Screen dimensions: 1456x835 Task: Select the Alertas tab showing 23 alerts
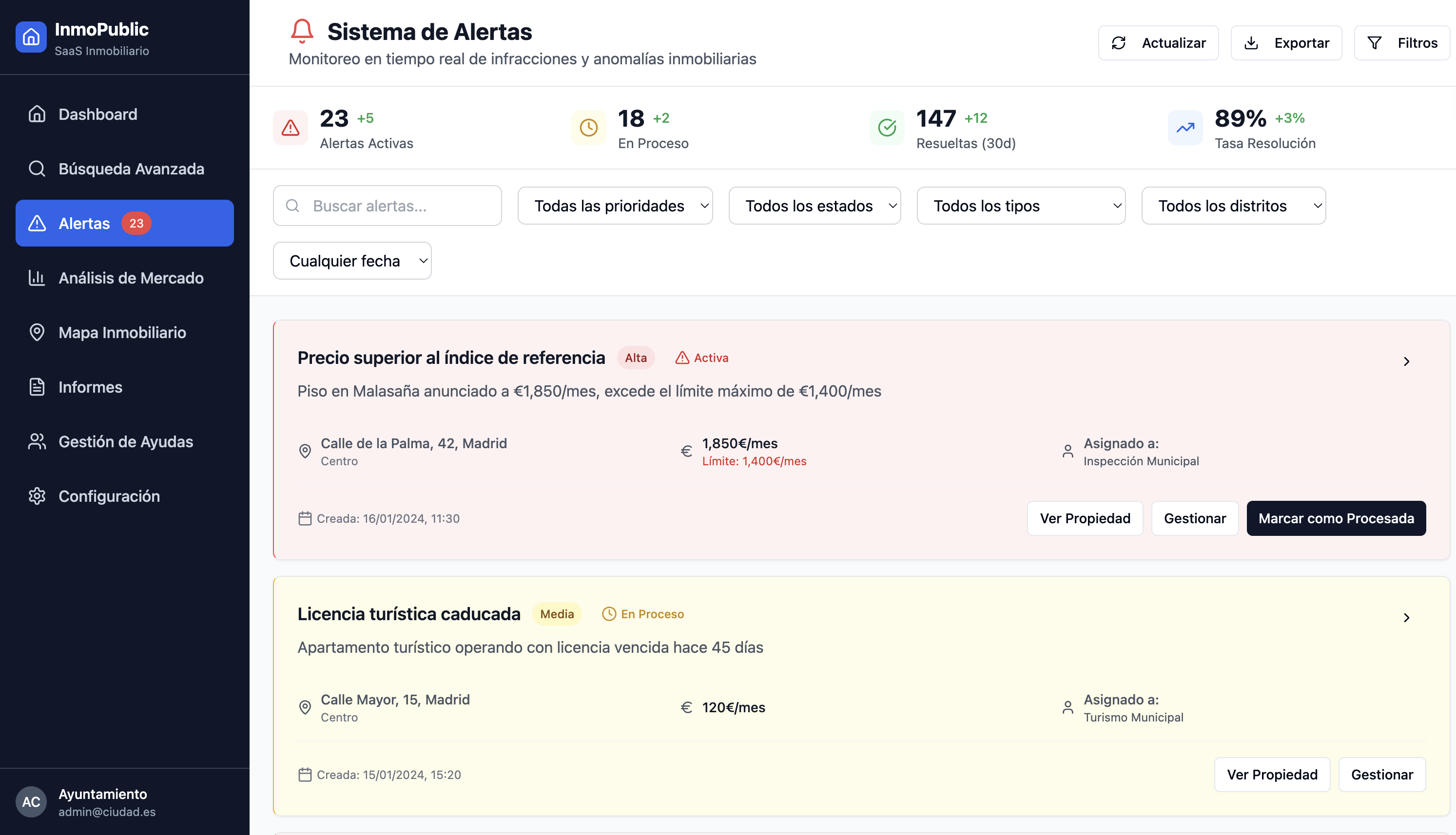tap(84, 223)
